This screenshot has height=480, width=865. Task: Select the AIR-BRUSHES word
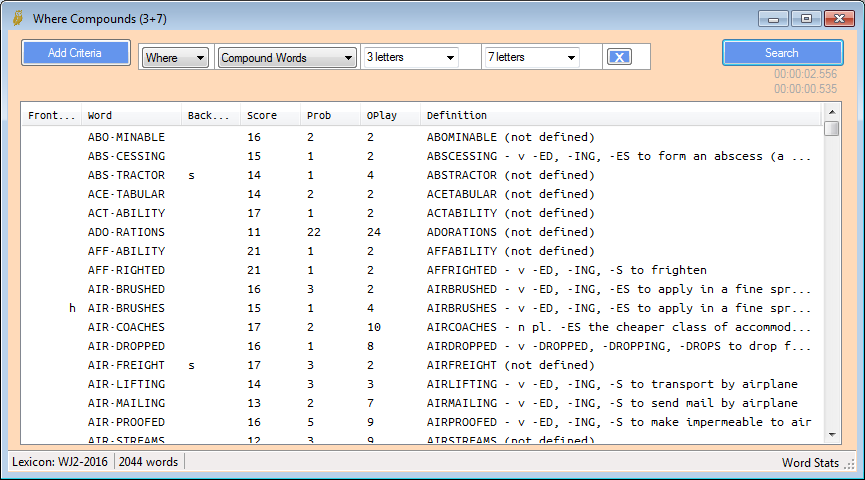pyautogui.click(x=126, y=308)
